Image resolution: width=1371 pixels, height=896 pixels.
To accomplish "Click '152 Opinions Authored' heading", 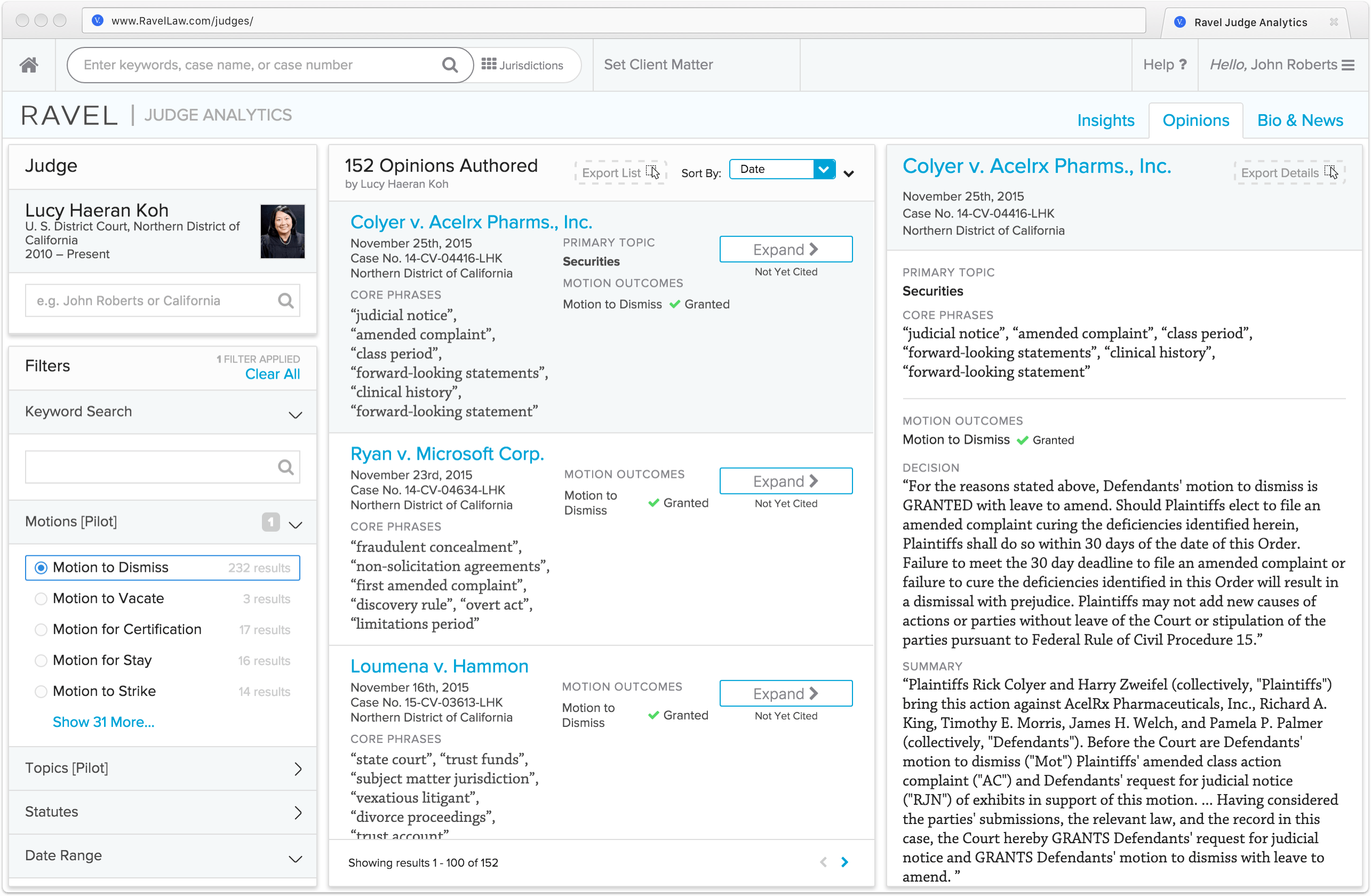I will pos(441,166).
